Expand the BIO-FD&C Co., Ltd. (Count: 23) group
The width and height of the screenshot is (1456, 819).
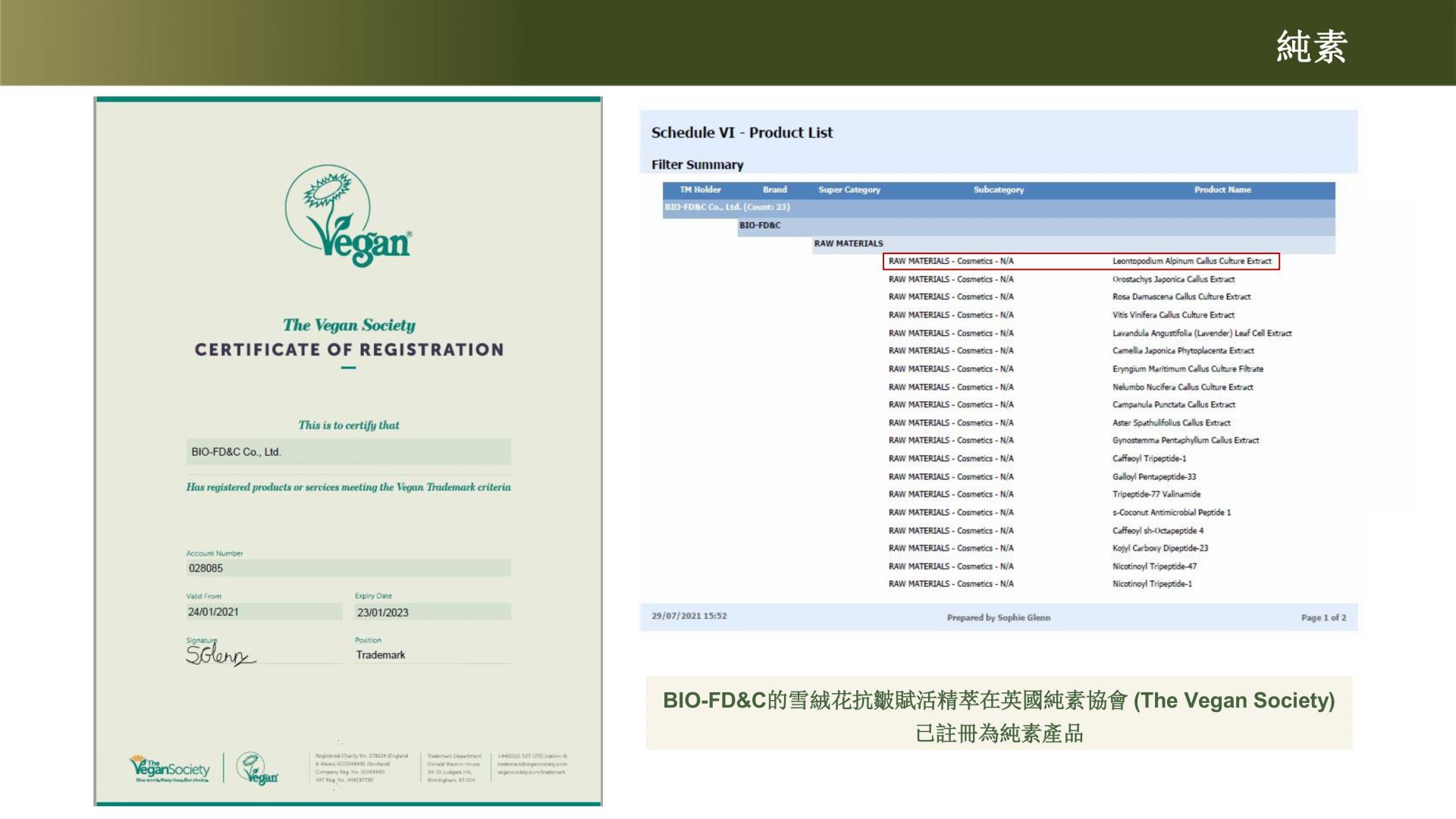pyautogui.click(x=726, y=207)
